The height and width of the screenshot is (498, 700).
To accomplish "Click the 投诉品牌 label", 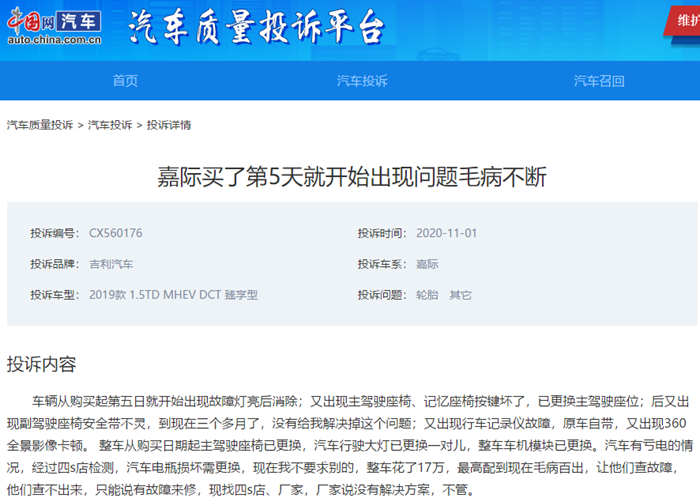I will point(54,264).
